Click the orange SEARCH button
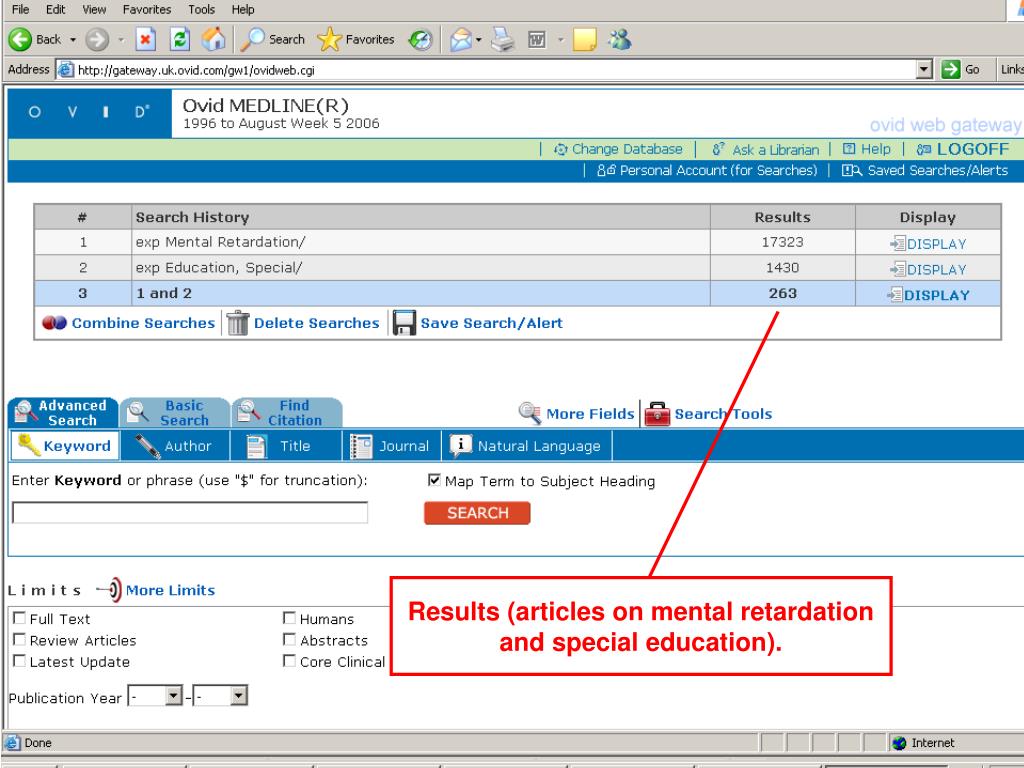1024x768 pixels. click(477, 513)
